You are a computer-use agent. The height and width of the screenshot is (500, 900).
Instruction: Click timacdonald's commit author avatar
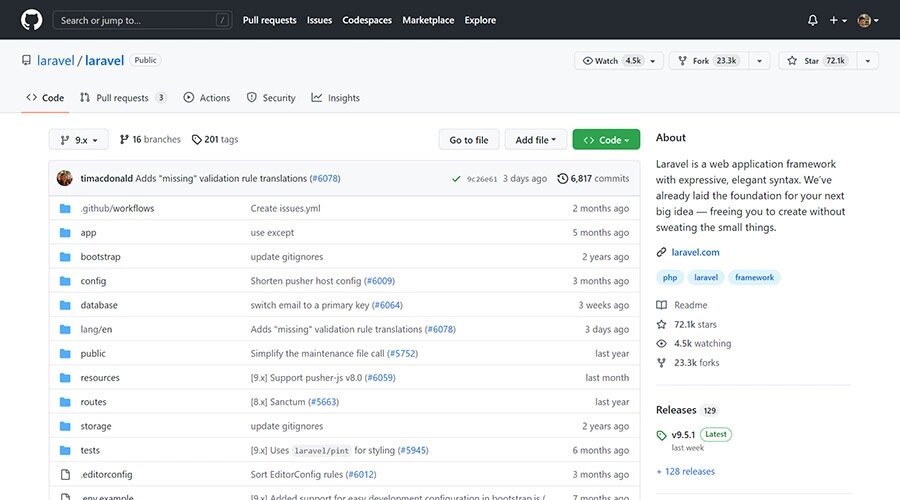(x=65, y=179)
